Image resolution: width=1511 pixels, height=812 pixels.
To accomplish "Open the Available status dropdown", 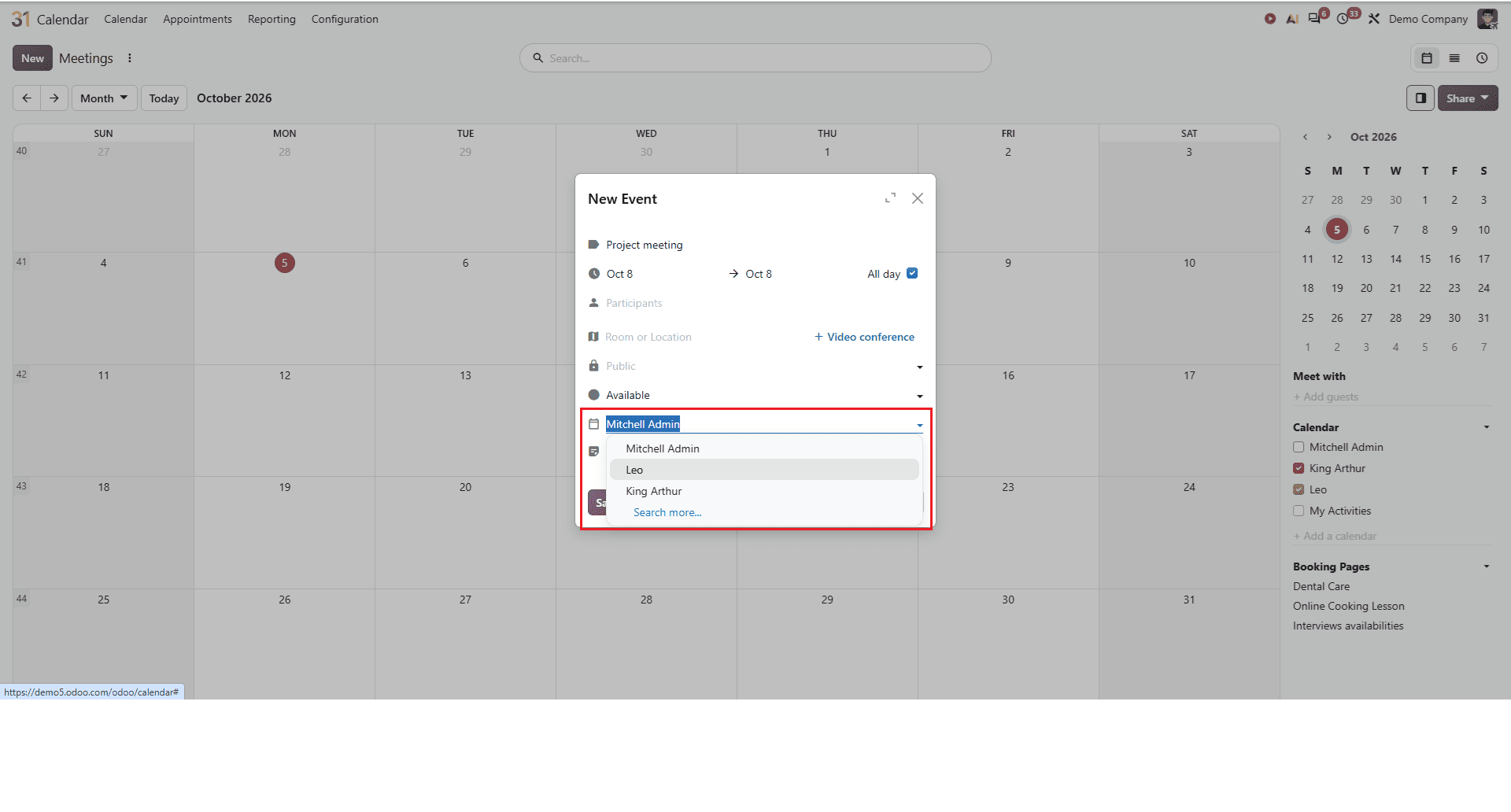I will (x=763, y=395).
